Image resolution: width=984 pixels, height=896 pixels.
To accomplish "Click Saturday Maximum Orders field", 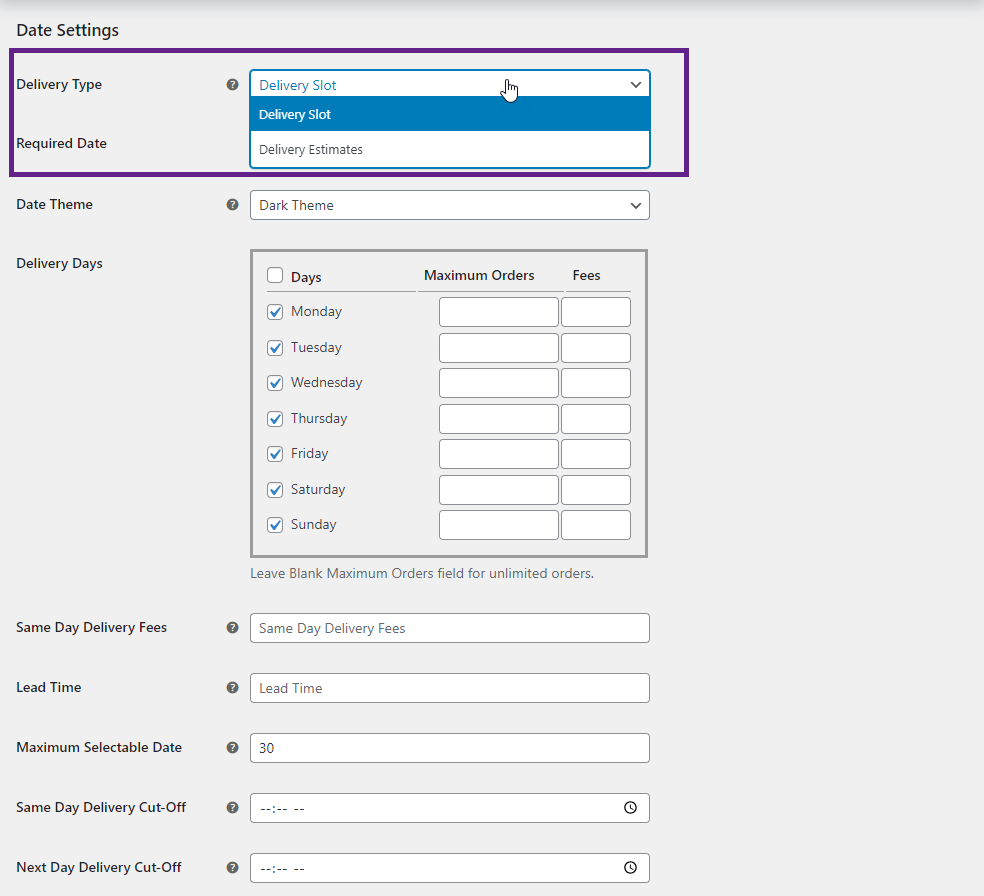I will [499, 489].
